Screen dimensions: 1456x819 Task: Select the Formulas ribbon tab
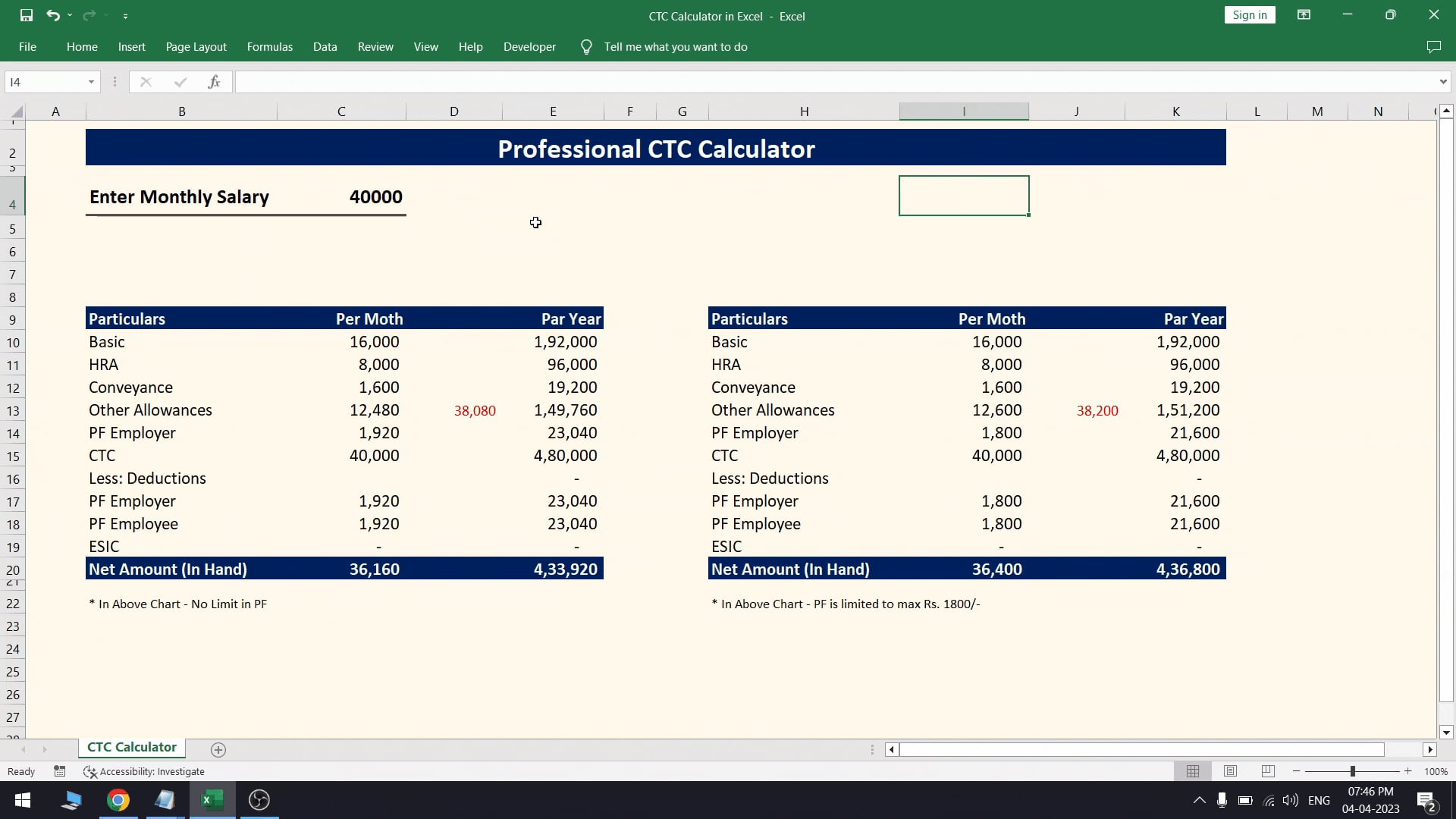pyautogui.click(x=270, y=46)
